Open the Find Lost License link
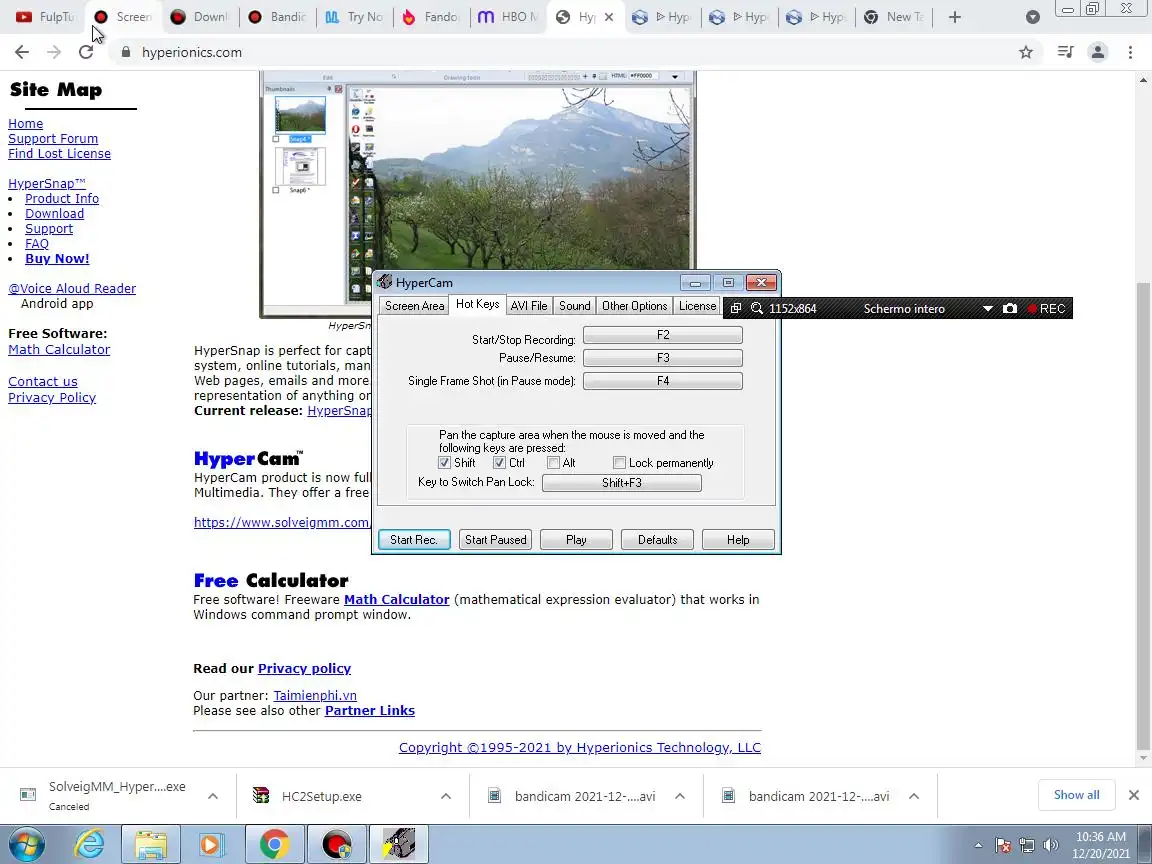This screenshot has height=864, width=1152. pyautogui.click(x=60, y=154)
